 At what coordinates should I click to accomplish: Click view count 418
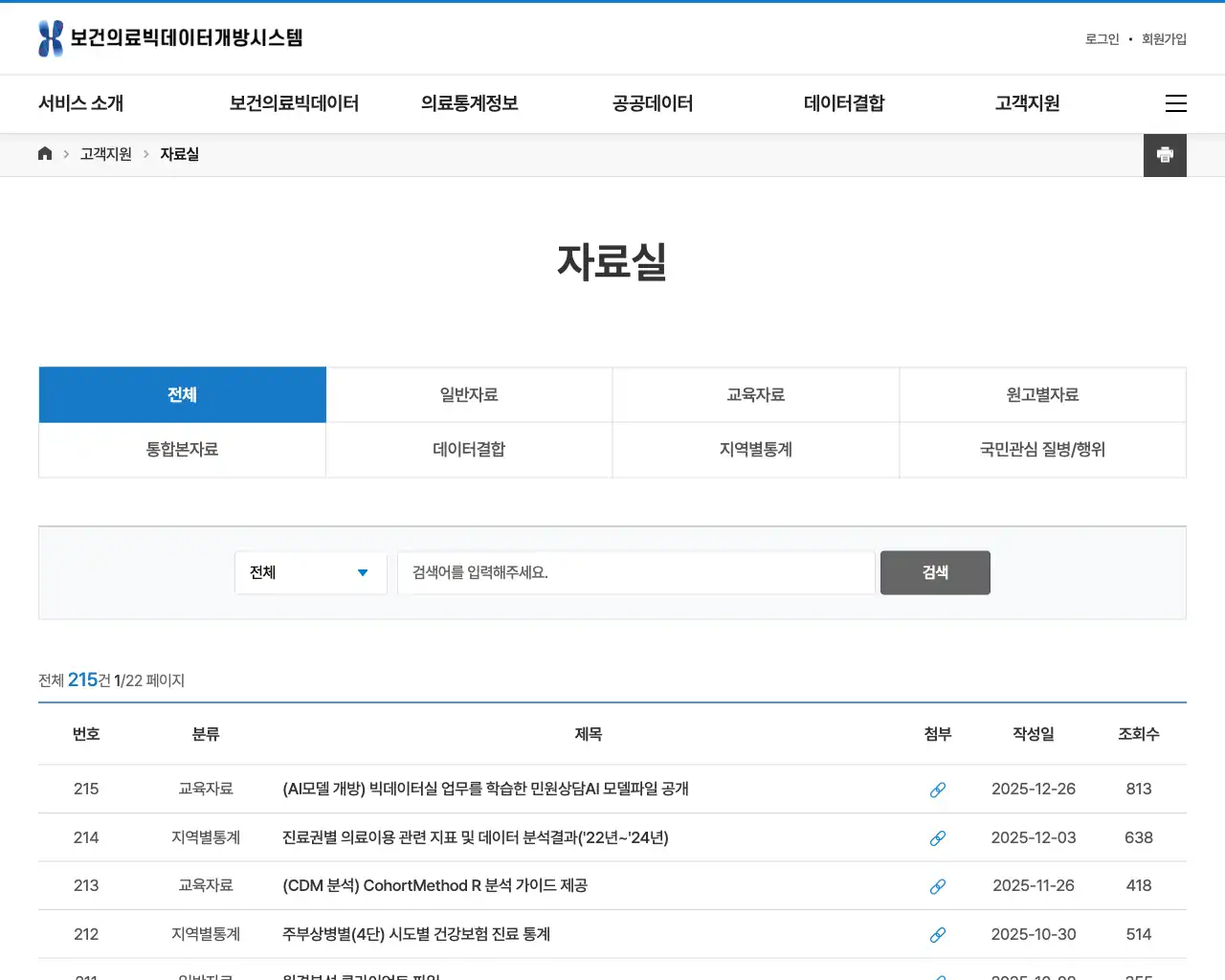[x=1139, y=885]
